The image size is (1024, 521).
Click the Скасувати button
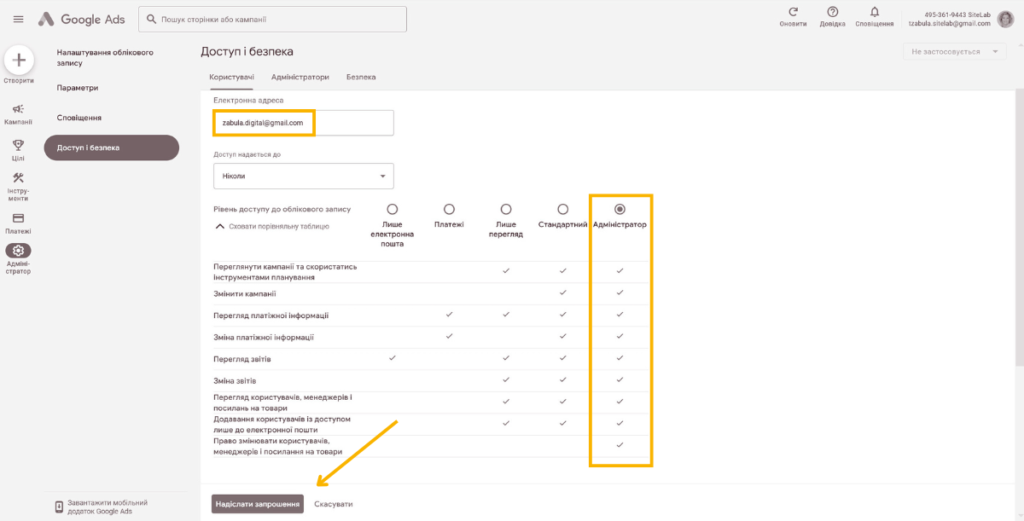(334, 504)
